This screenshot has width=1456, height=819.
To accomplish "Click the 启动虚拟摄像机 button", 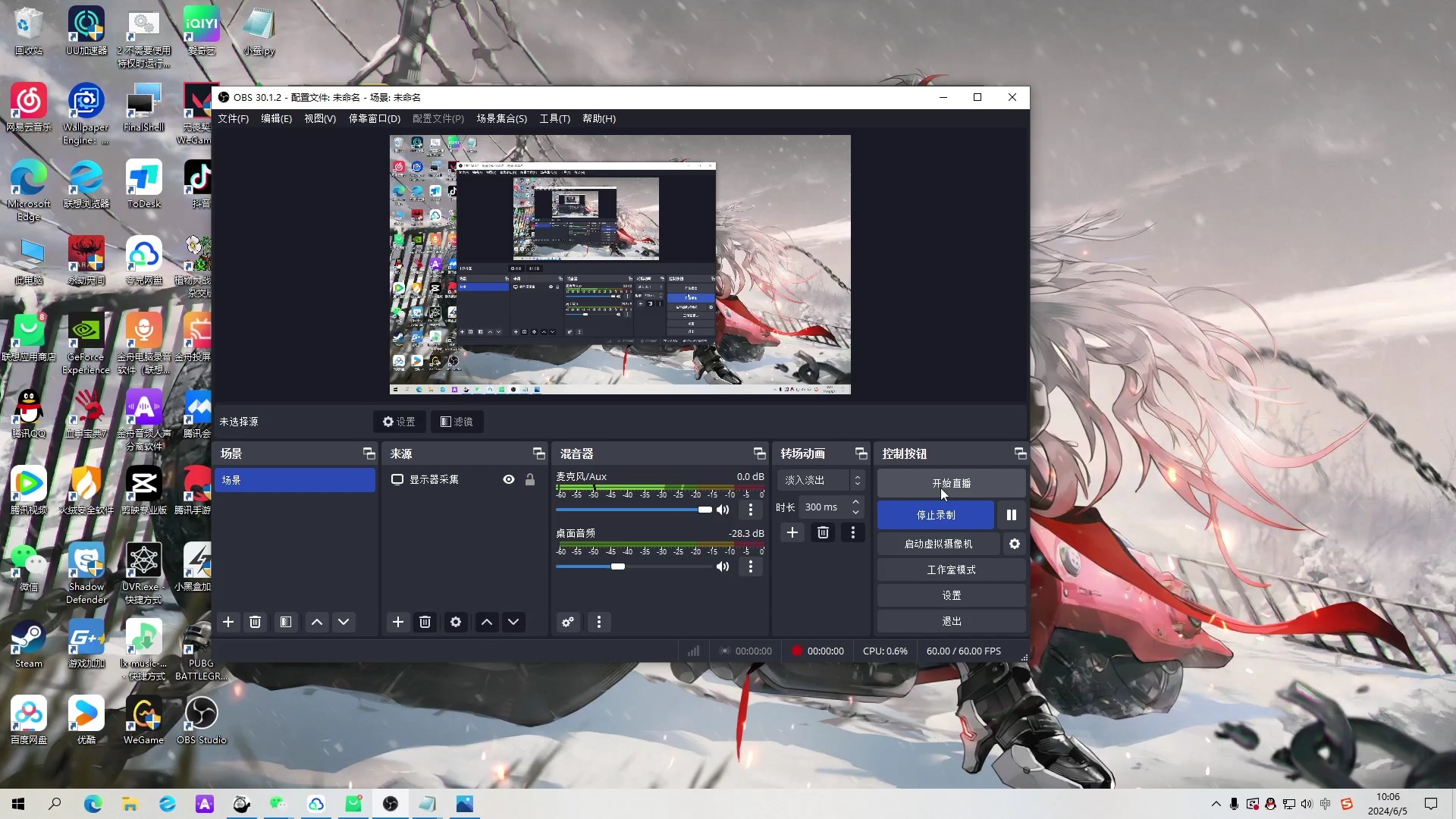I will [x=938, y=544].
